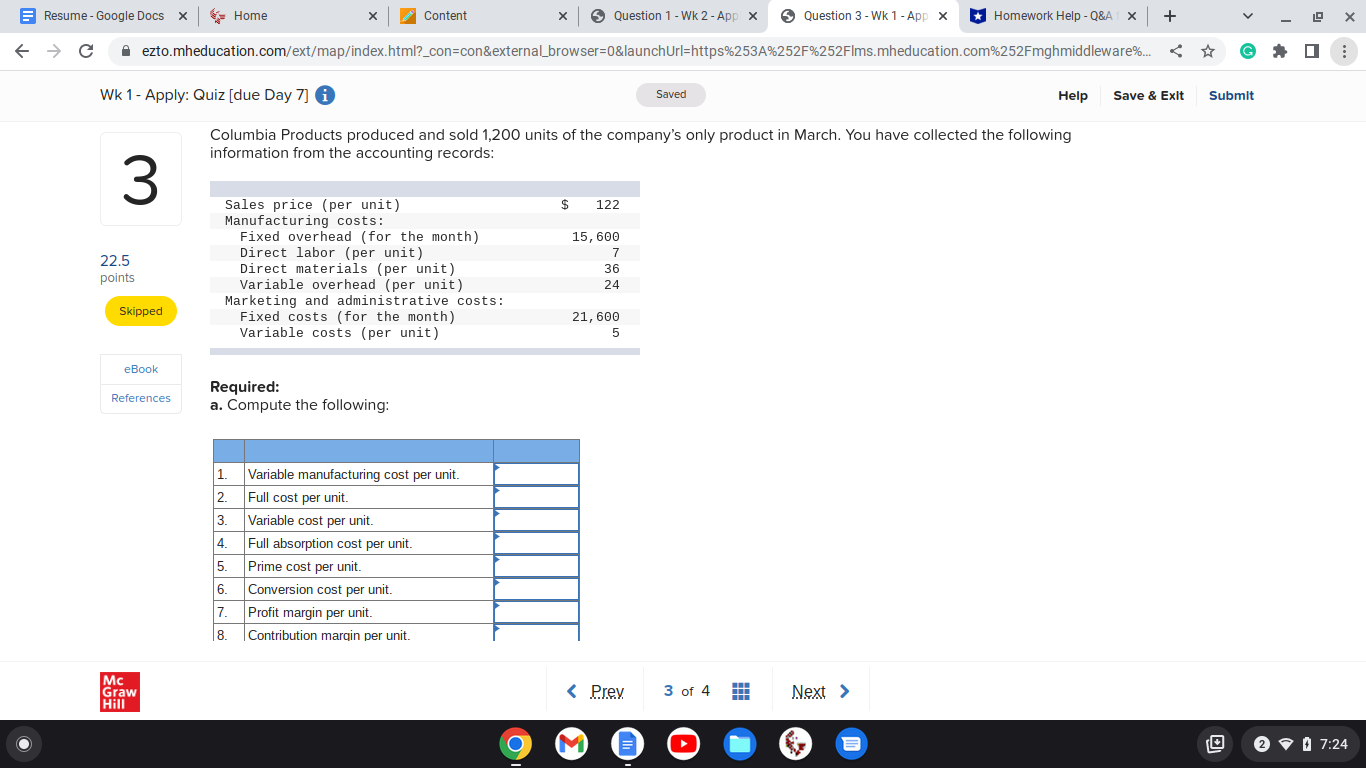The height and width of the screenshot is (768, 1366).
Task: Click the browser address bar URL
Action: coord(645,51)
